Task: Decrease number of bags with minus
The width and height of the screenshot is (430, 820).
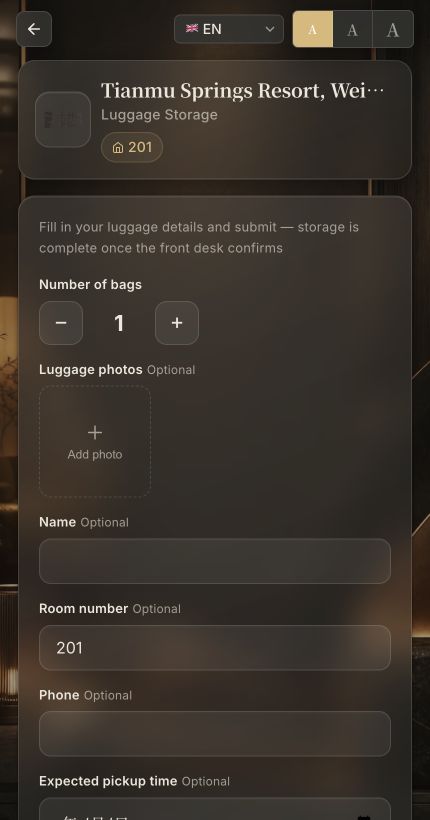Action: coord(61,323)
